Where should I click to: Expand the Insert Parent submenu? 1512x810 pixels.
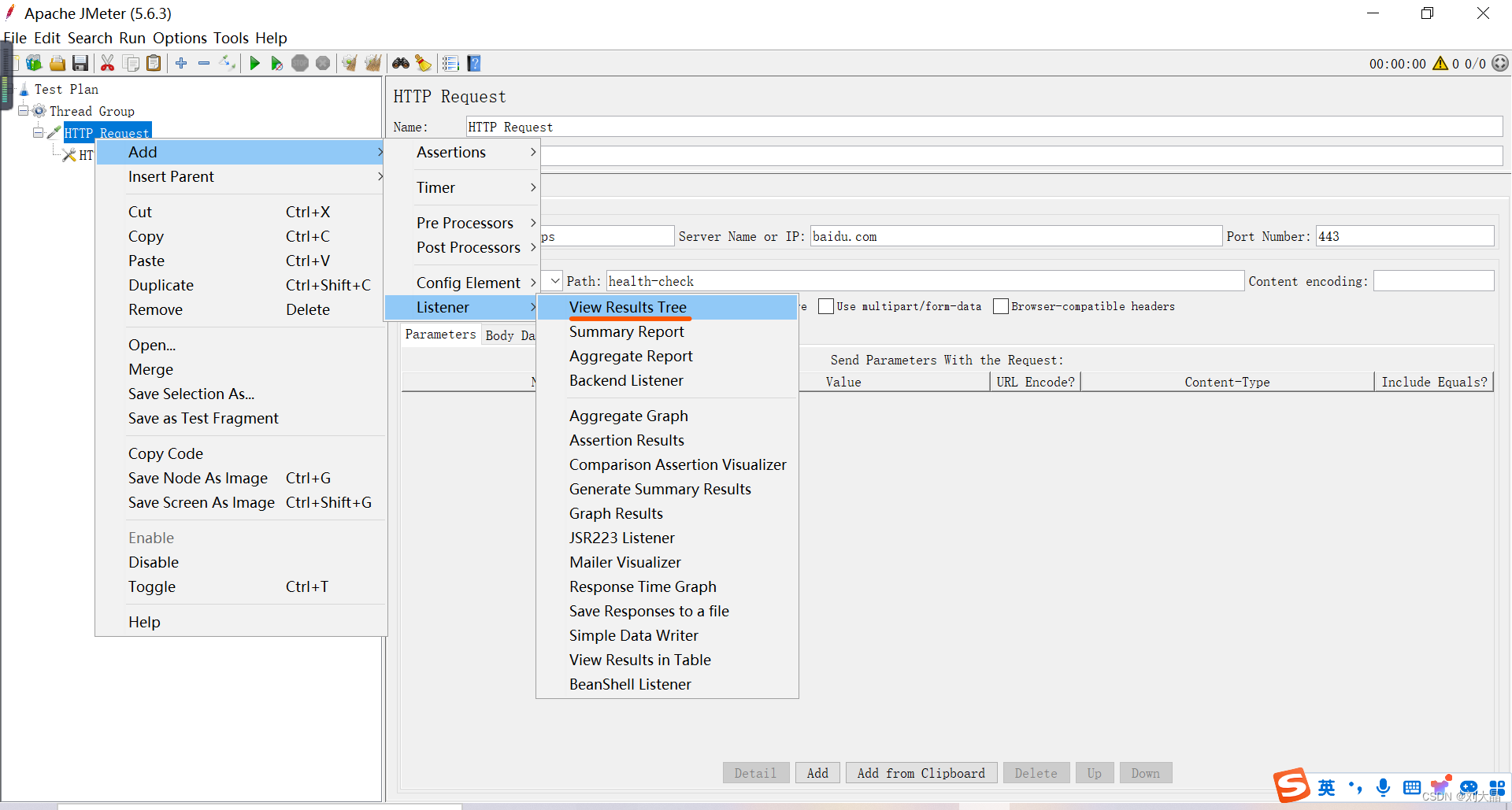point(240,176)
